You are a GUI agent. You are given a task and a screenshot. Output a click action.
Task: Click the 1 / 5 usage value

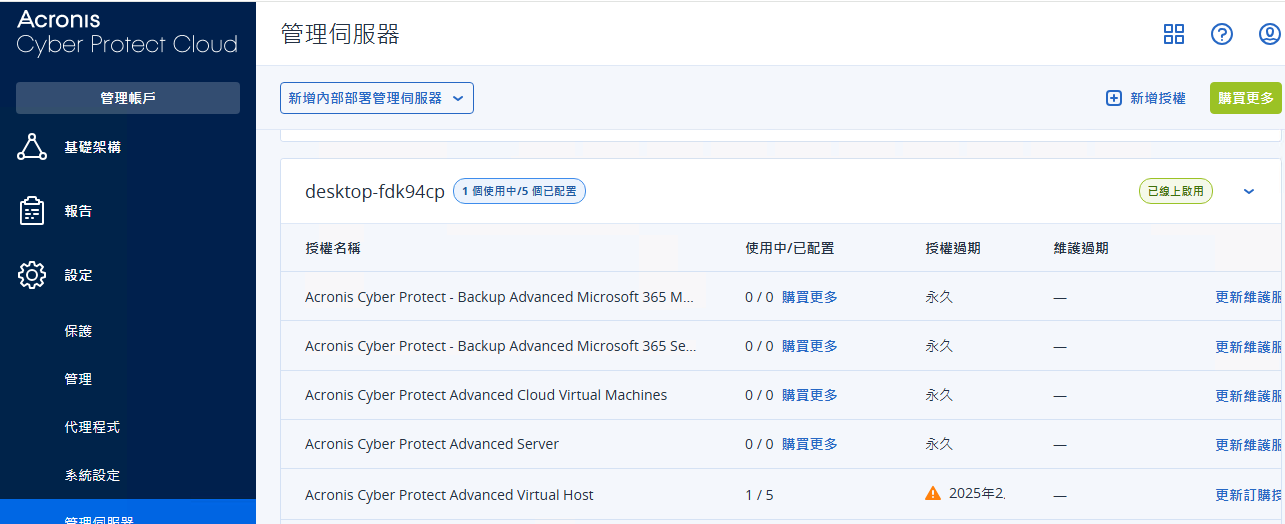point(759,494)
